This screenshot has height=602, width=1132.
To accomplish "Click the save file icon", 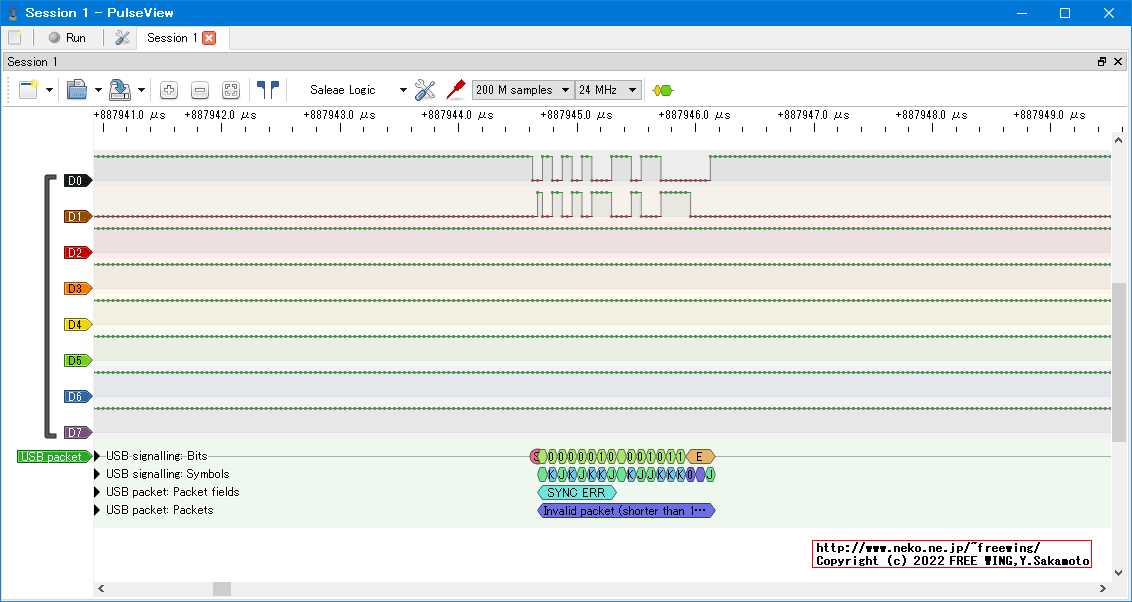I will coord(120,90).
